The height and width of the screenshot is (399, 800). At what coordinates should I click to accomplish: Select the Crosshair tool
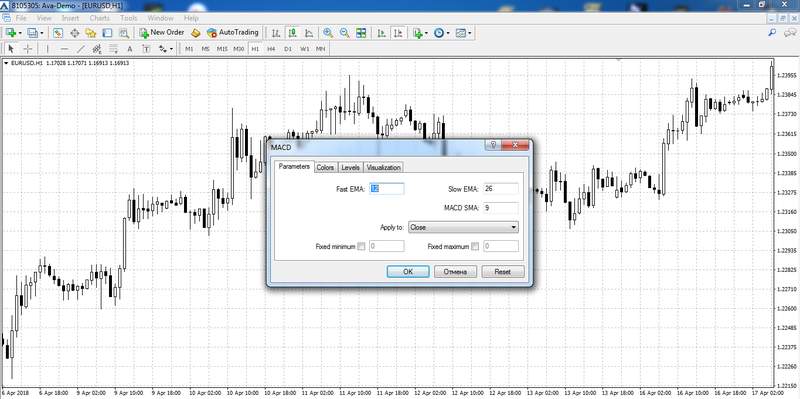(x=28, y=49)
